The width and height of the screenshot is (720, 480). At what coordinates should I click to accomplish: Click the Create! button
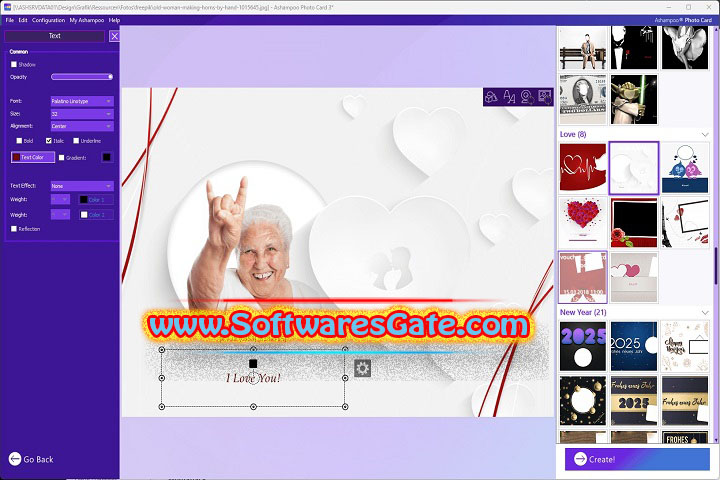(637, 459)
